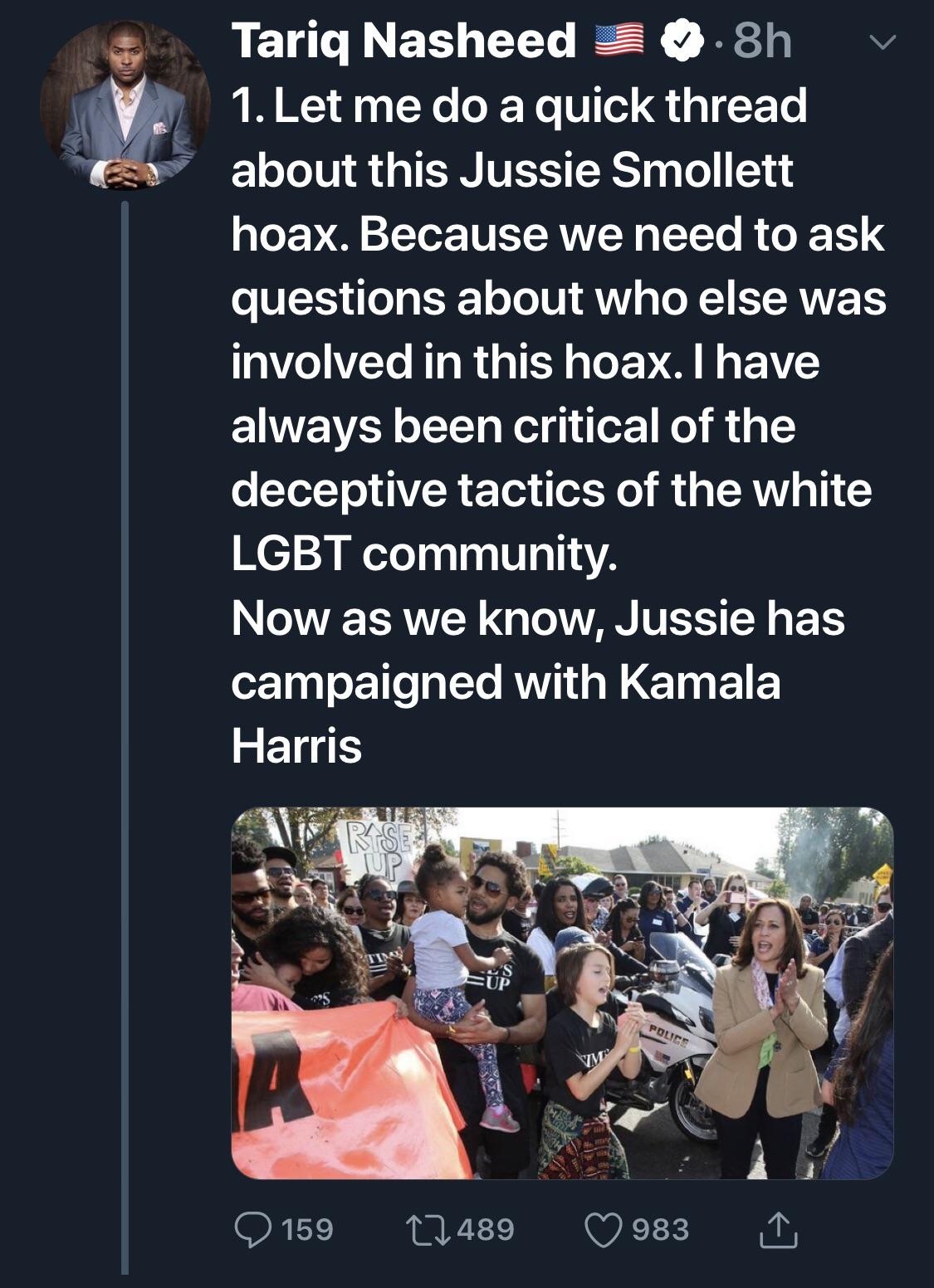The height and width of the screenshot is (1288, 934).
Task: Open the attached rally photo
Action: [562, 993]
